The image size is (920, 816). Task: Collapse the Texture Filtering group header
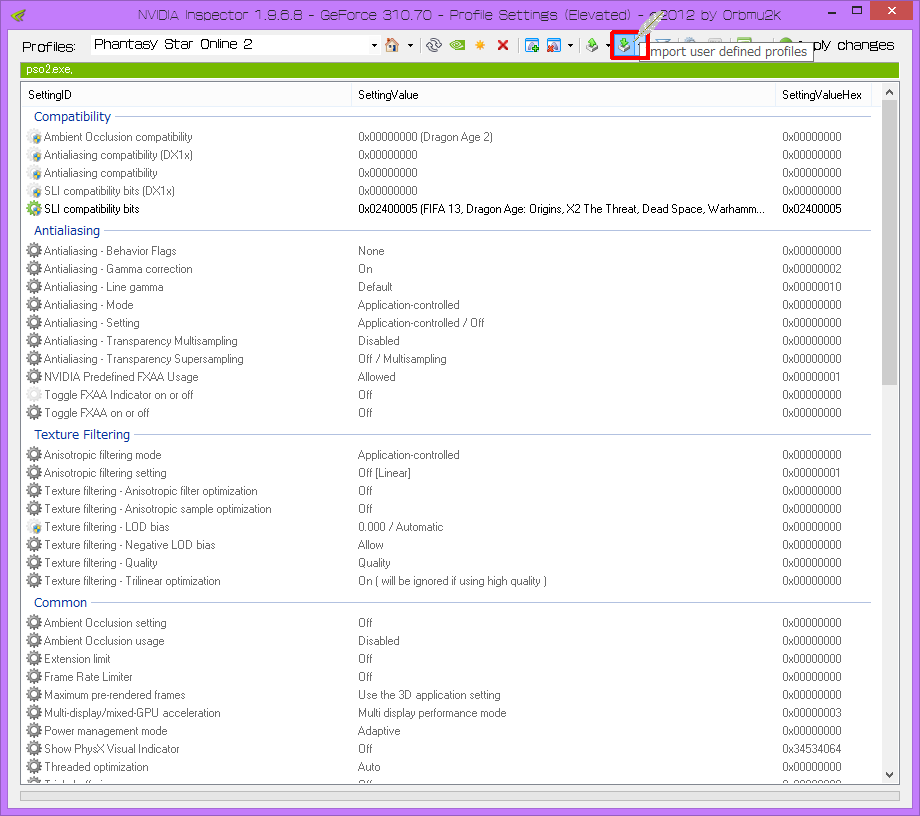[82, 435]
